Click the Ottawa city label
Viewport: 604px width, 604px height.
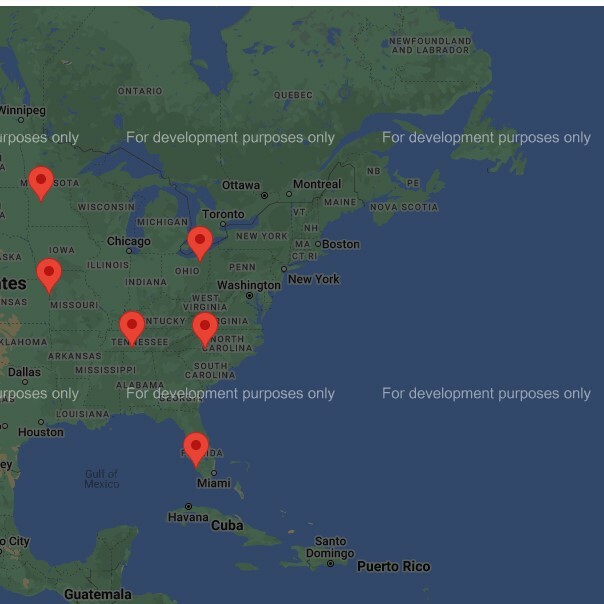point(241,185)
